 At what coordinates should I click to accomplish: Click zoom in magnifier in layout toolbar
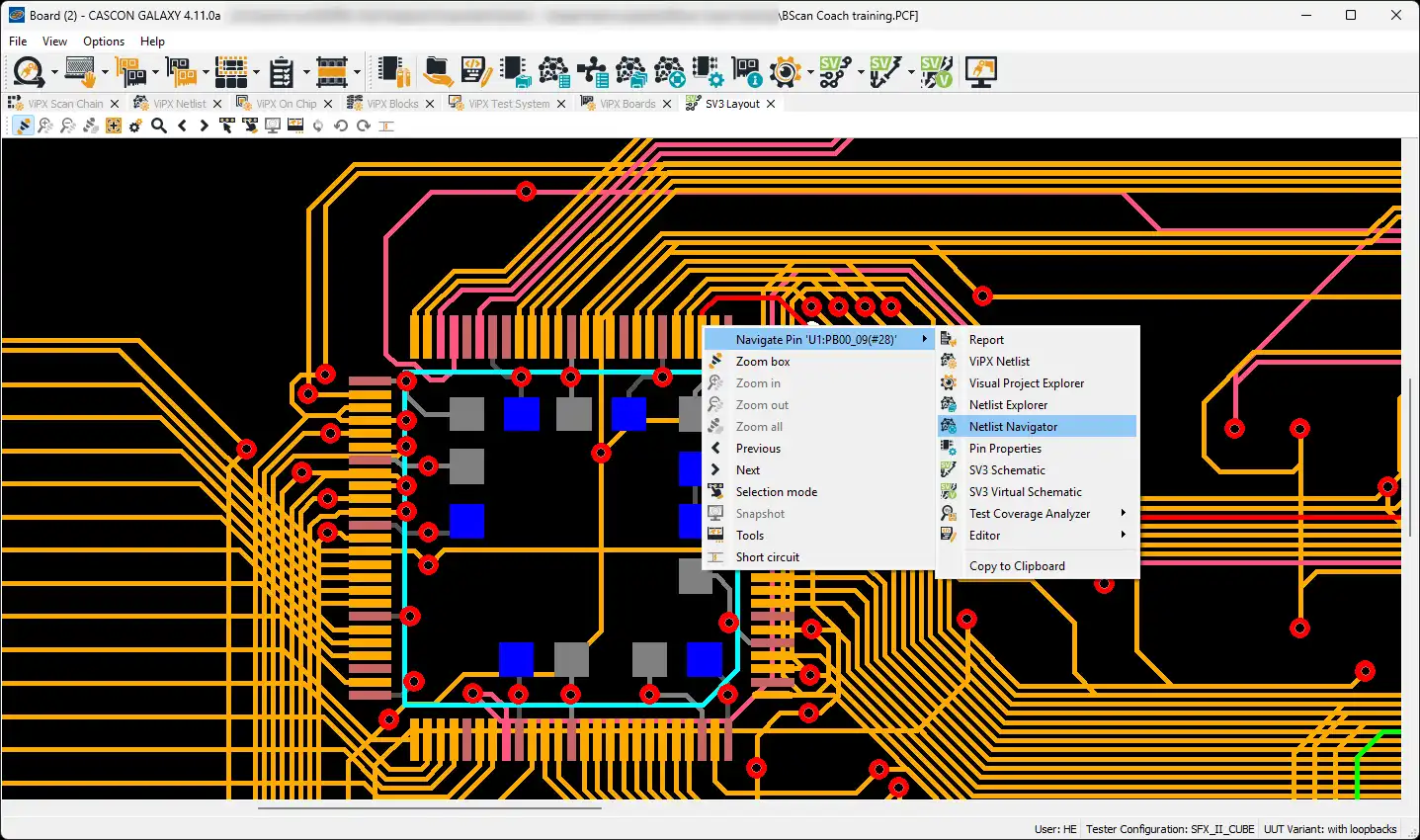coord(45,126)
